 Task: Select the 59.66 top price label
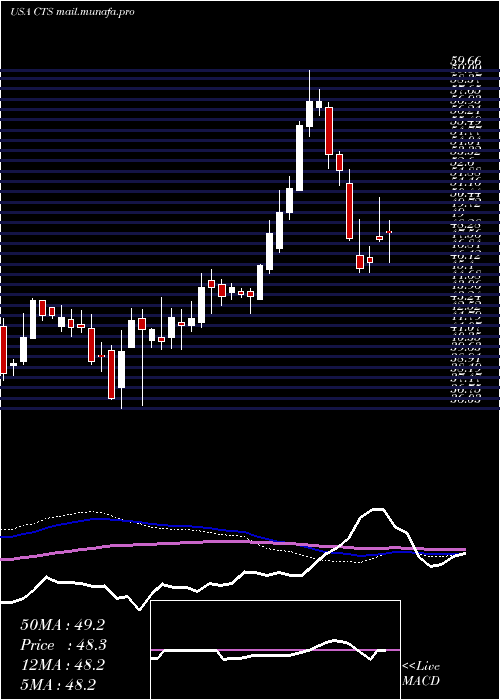point(465,62)
